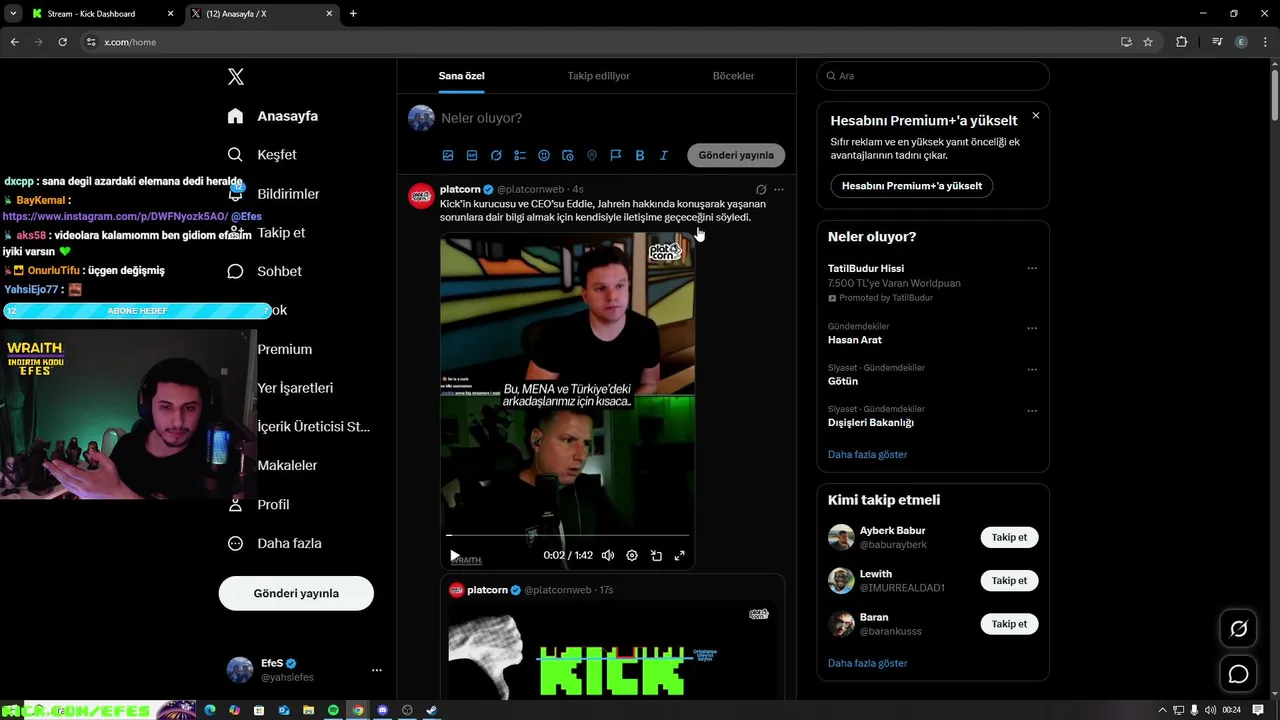Mute the video volume icon

click(x=608, y=555)
